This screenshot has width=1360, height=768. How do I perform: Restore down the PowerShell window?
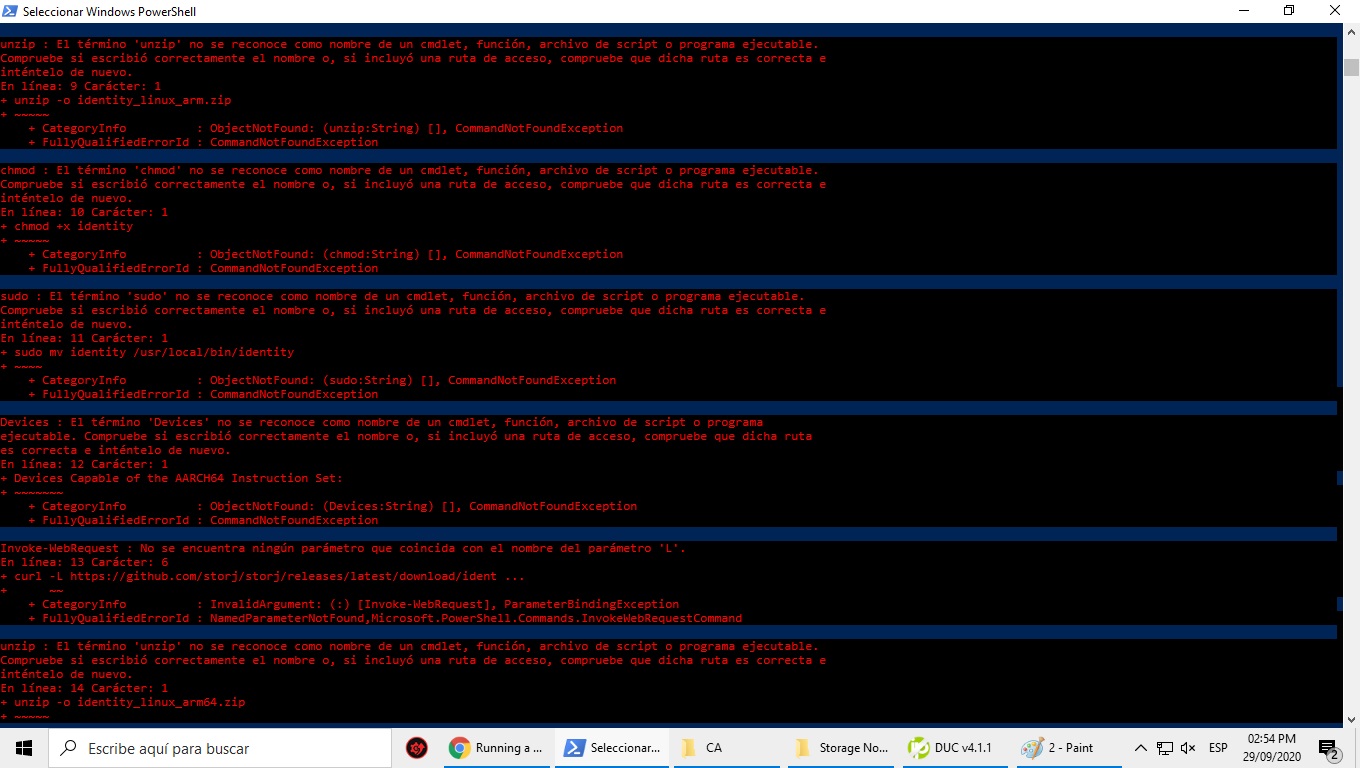pyautogui.click(x=1289, y=11)
